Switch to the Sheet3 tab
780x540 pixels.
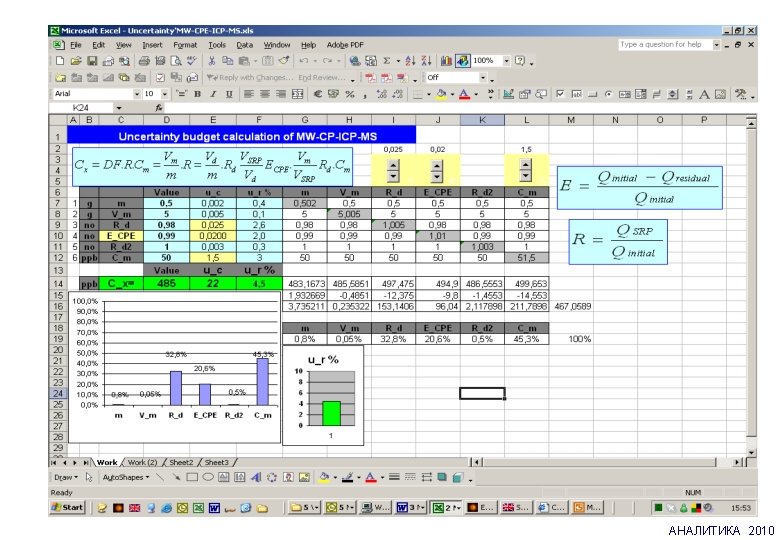pos(216,462)
